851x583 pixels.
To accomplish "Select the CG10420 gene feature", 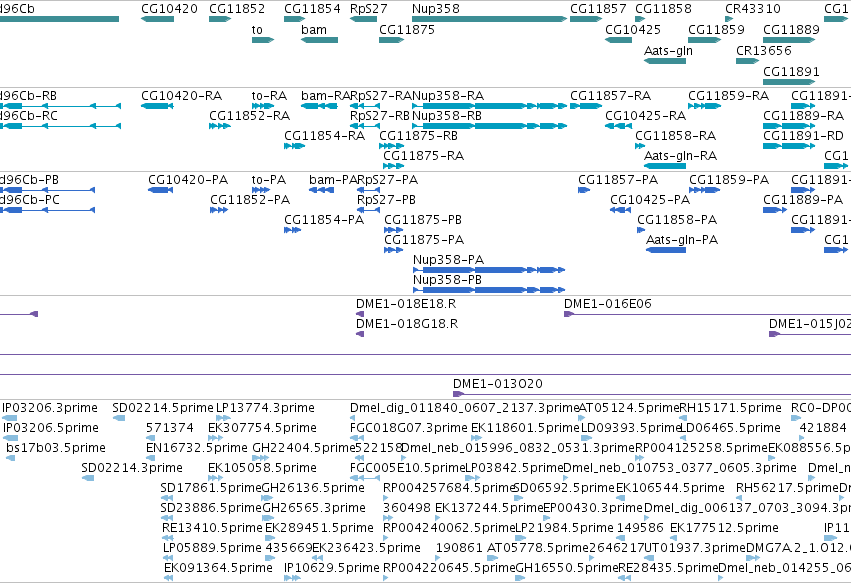I will coord(157,19).
